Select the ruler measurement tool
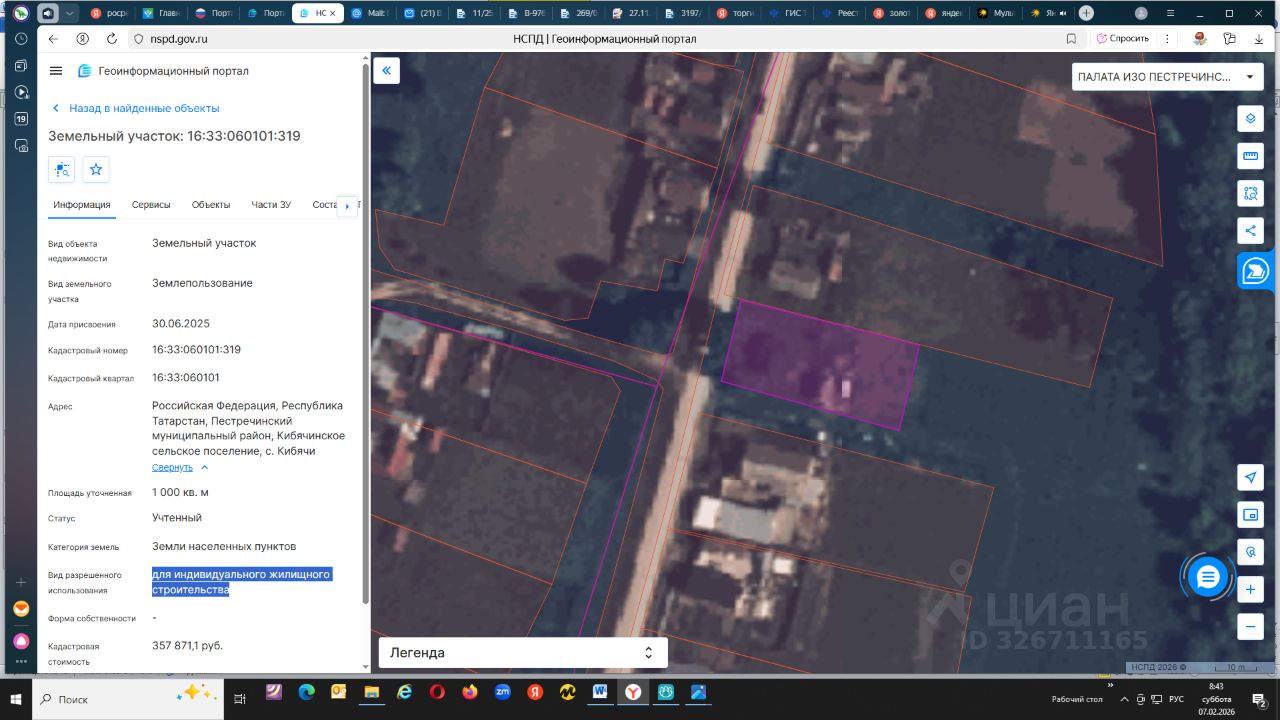This screenshot has width=1280, height=720. [x=1250, y=156]
